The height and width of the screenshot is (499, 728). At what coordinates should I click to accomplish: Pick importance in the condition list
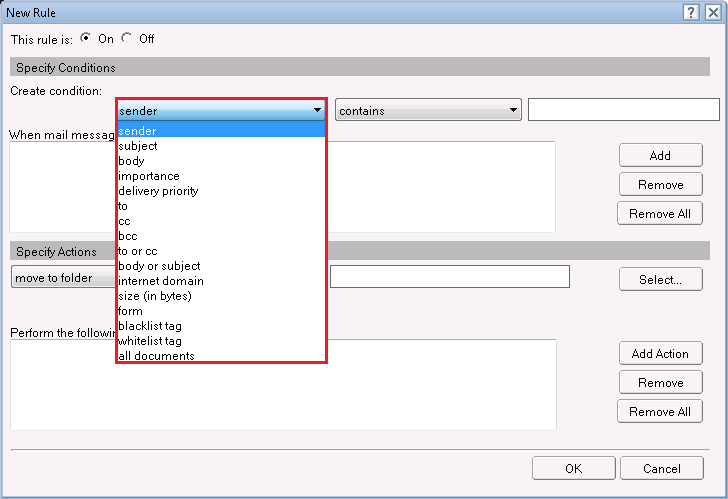pyautogui.click(x=149, y=176)
